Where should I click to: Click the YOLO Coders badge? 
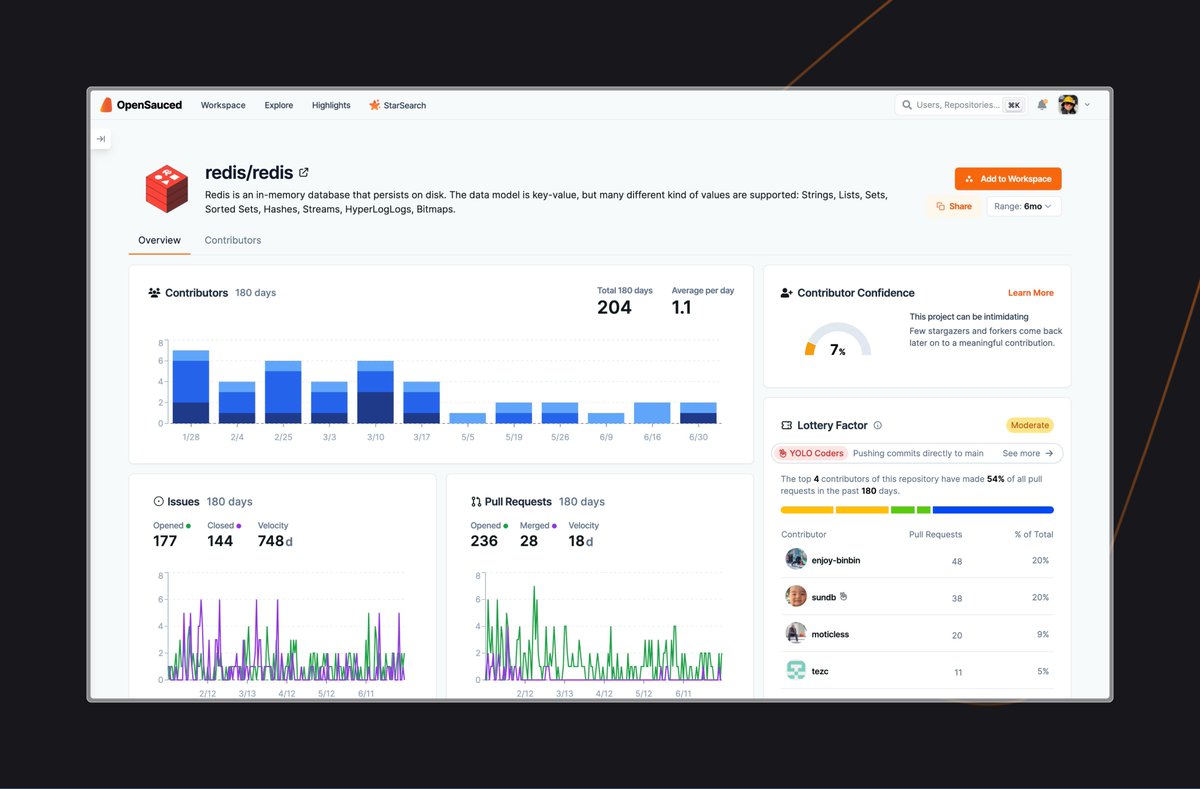[811, 453]
